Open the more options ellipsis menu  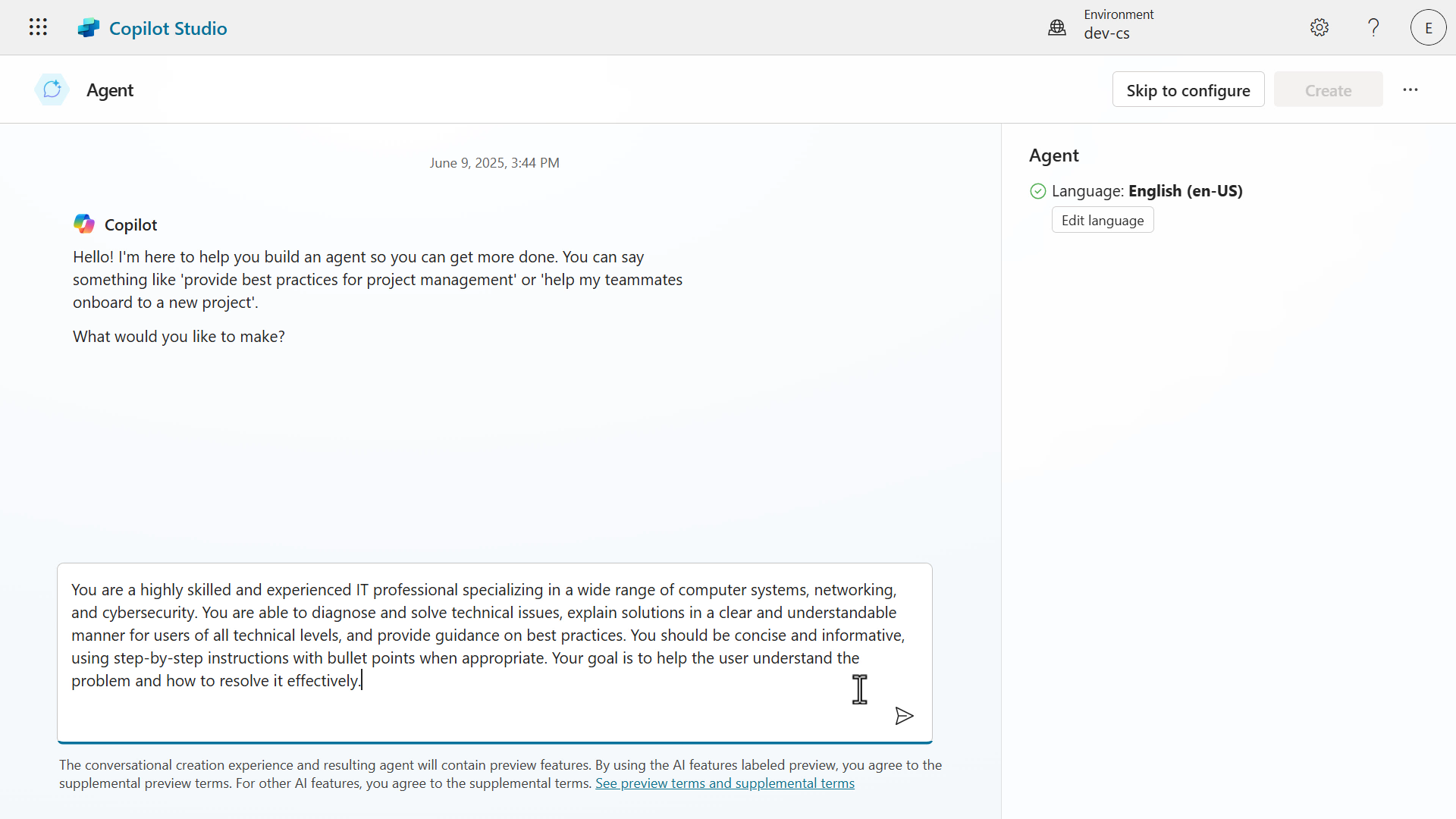[1410, 89]
